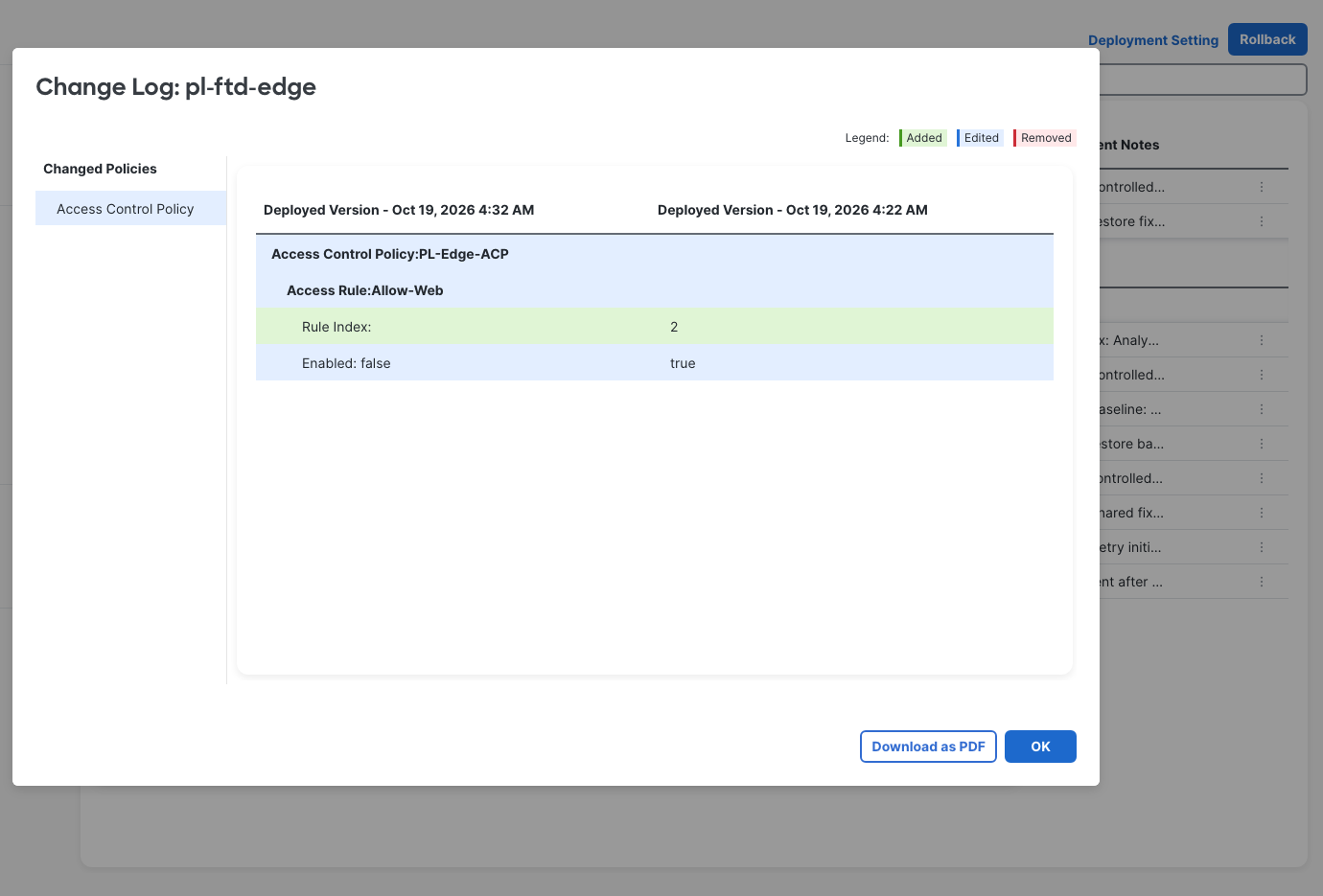This screenshot has height=896, width=1323.
Task: Open kebab menu for 'etry initi...' row
Action: pos(1262,547)
